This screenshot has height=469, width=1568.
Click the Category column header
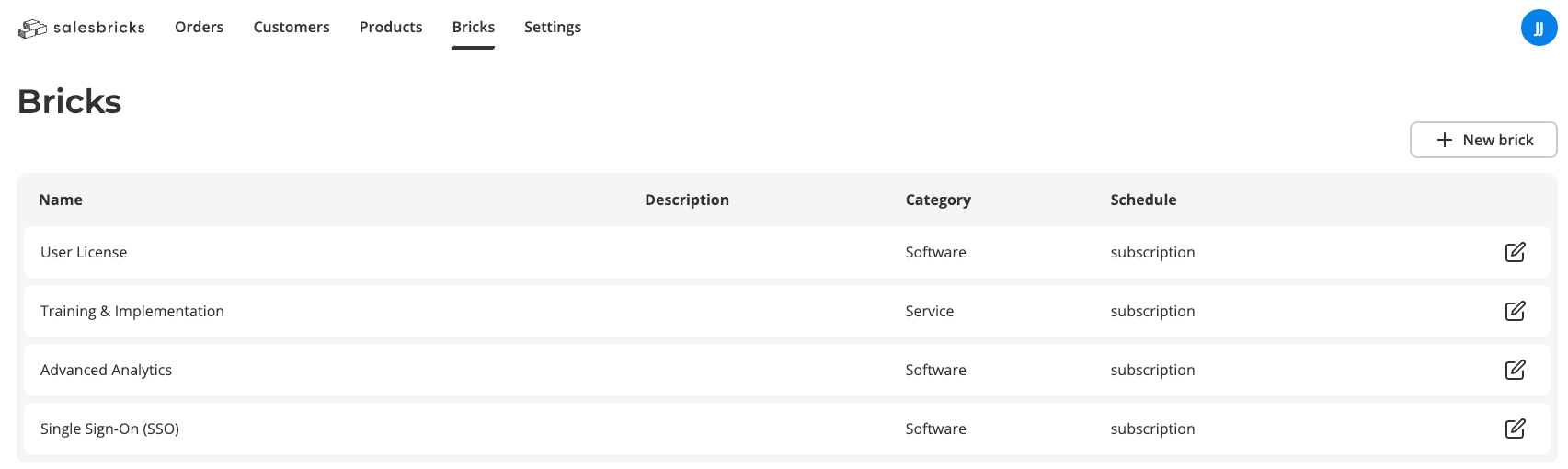(938, 200)
